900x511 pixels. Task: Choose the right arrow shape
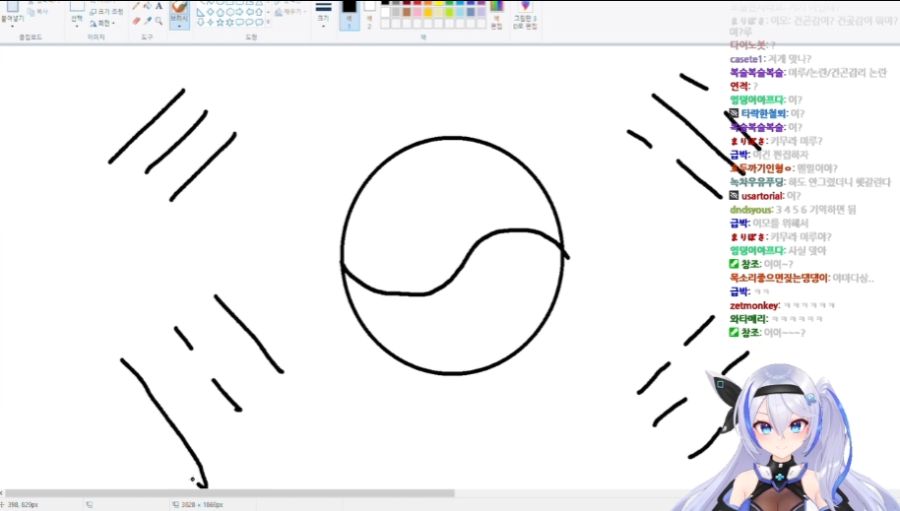pyautogui.click(x=239, y=13)
